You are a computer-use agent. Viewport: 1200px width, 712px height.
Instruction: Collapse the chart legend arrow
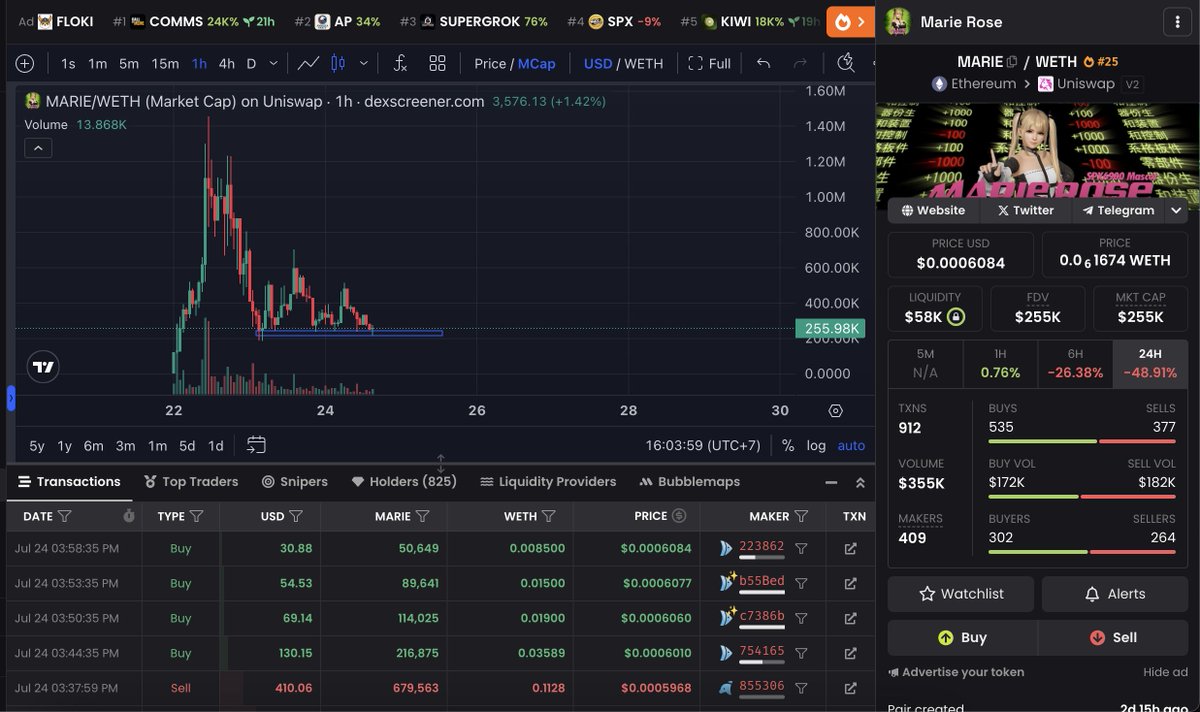click(37, 148)
